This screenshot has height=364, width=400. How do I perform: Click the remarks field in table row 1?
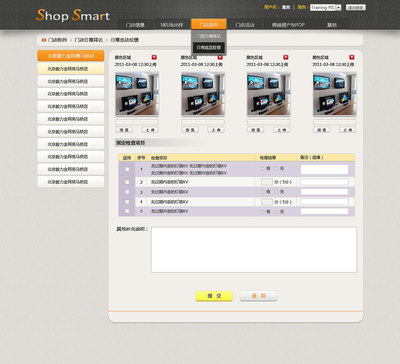click(x=324, y=169)
